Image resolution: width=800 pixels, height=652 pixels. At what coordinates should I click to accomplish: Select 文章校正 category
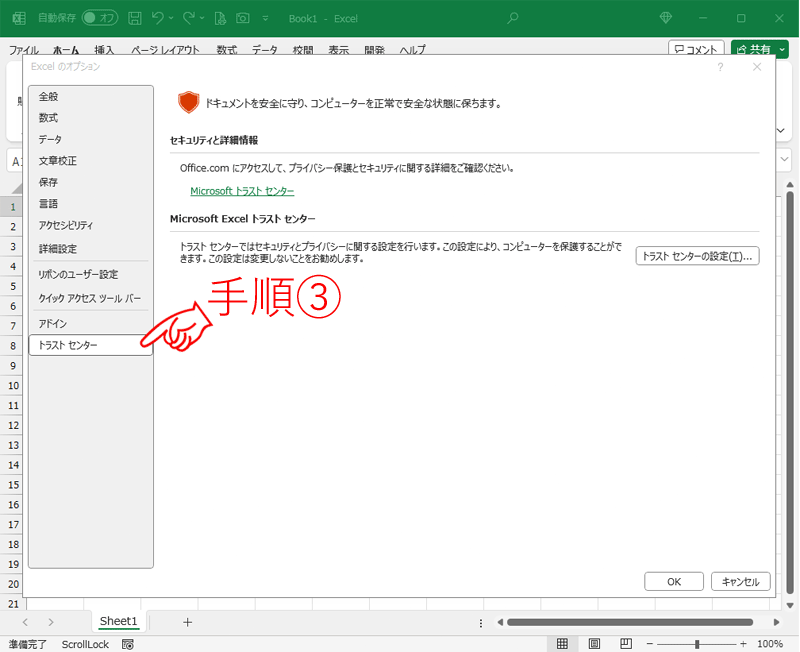coord(91,161)
